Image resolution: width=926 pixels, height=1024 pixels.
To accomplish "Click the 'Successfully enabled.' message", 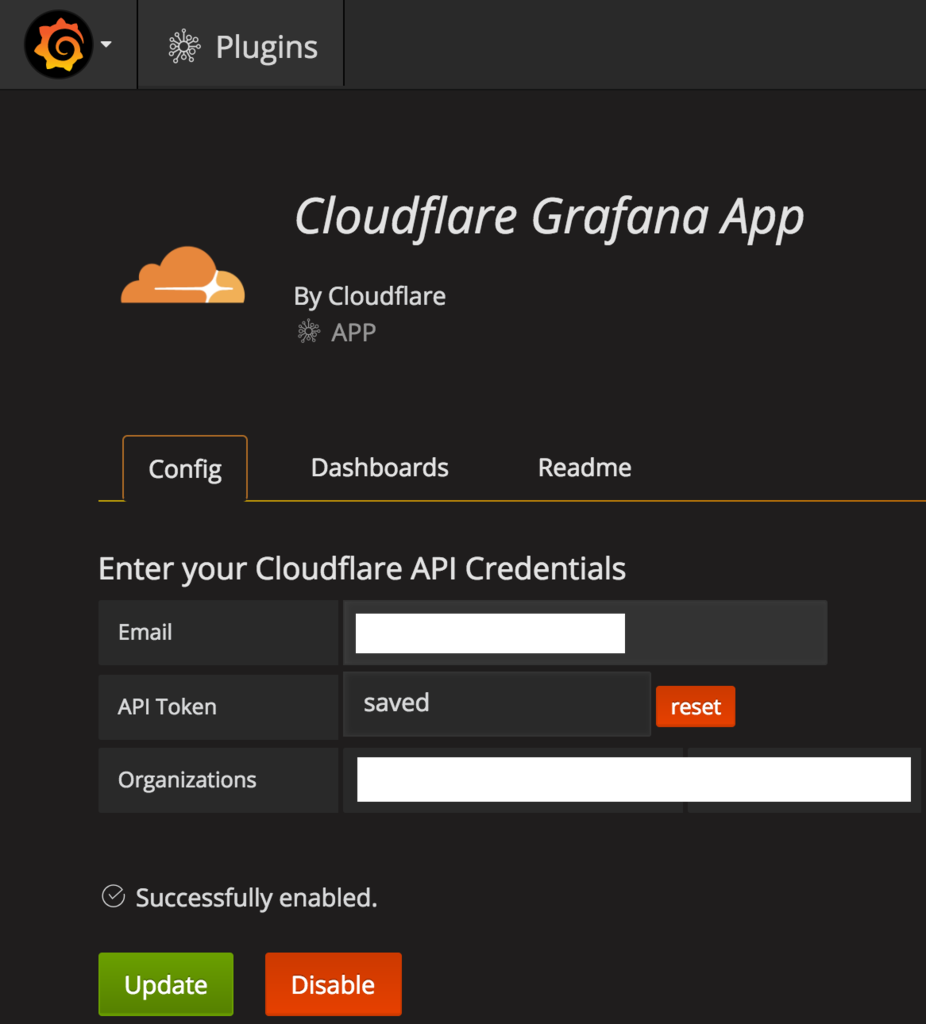I will point(256,898).
